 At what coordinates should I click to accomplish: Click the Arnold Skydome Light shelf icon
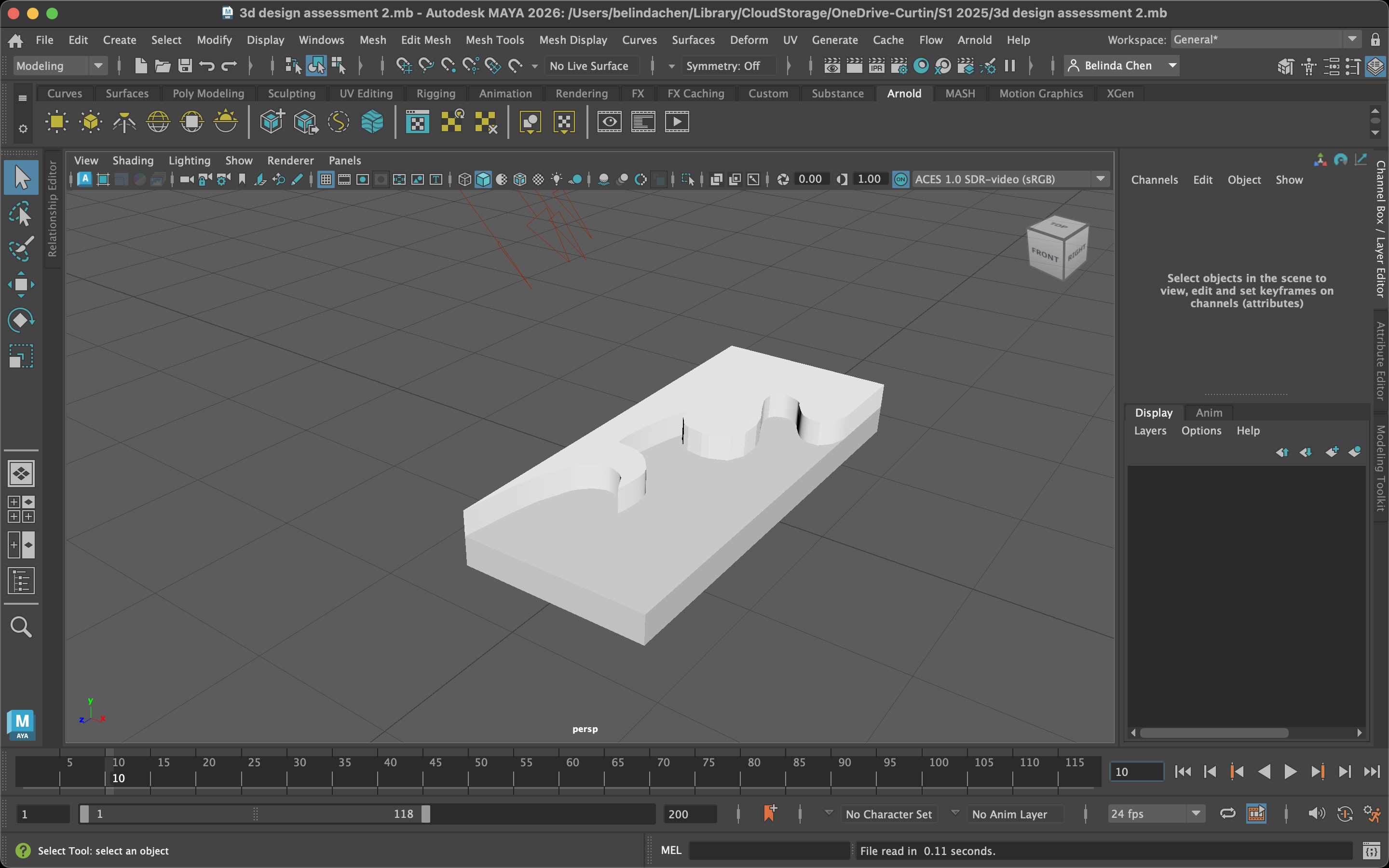click(158, 122)
